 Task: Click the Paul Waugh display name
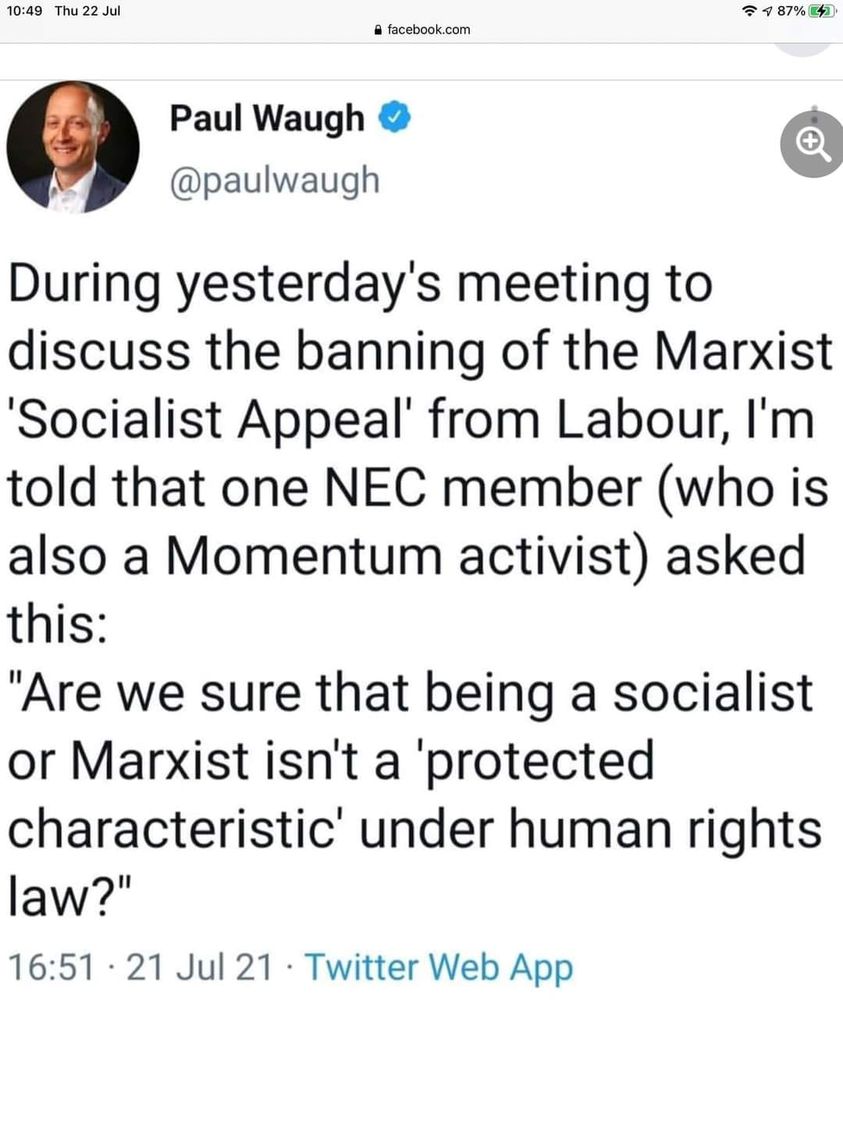pyautogui.click(x=267, y=119)
